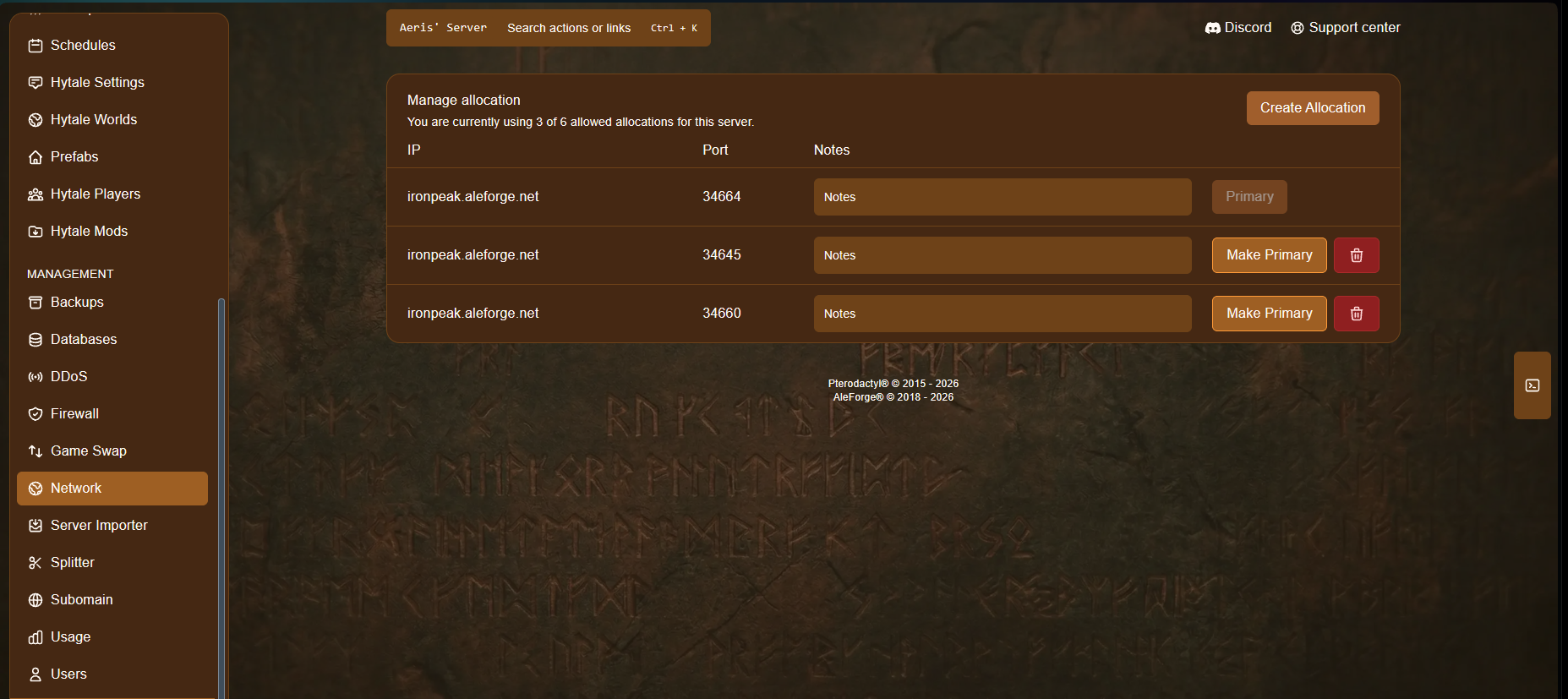1568x699 pixels.
Task: Click the disabled Primary button for port 34664
Action: [1249, 197]
